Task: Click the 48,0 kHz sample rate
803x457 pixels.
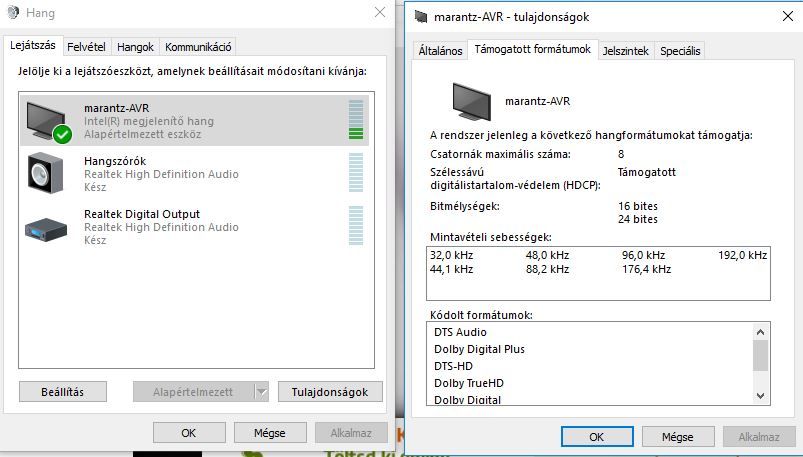Action: tap(547, 255)
